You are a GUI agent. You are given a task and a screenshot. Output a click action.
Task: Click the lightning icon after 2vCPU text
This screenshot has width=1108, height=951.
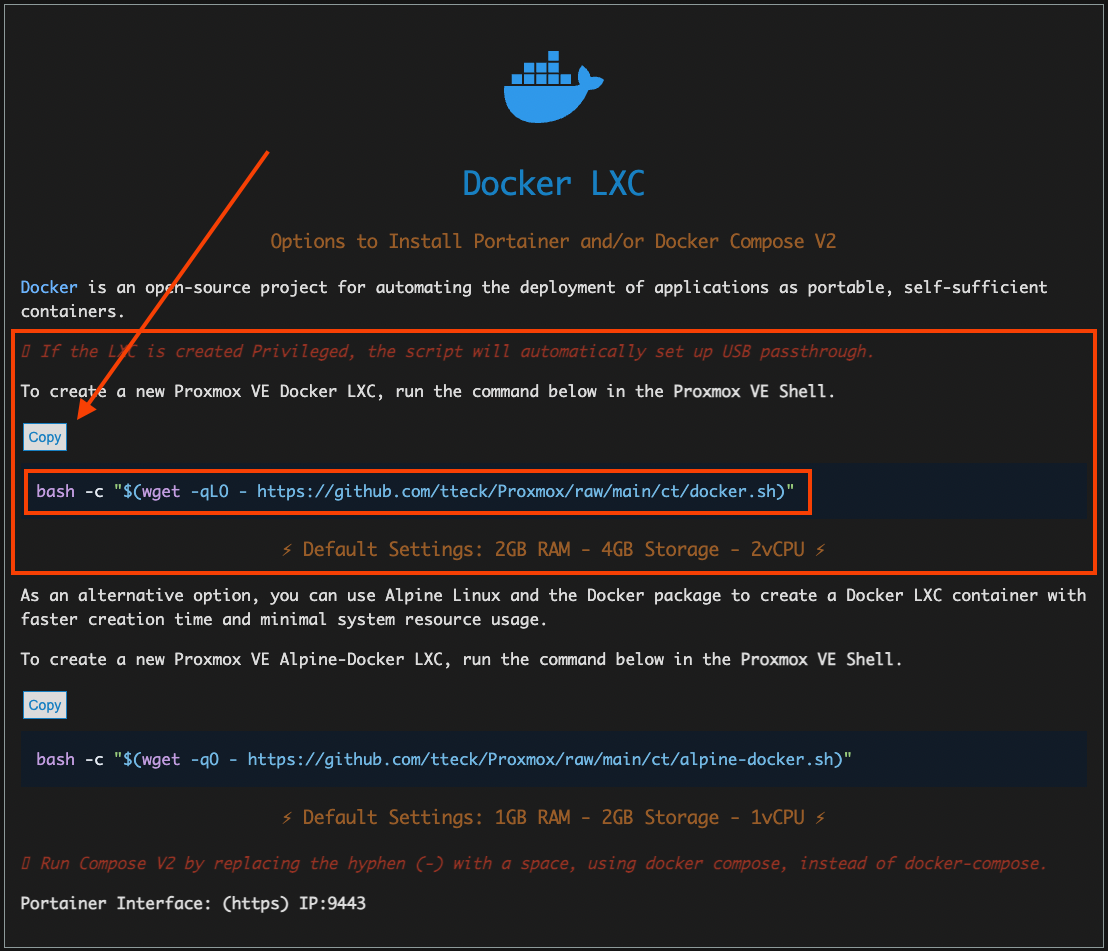(x=821, y=549)
